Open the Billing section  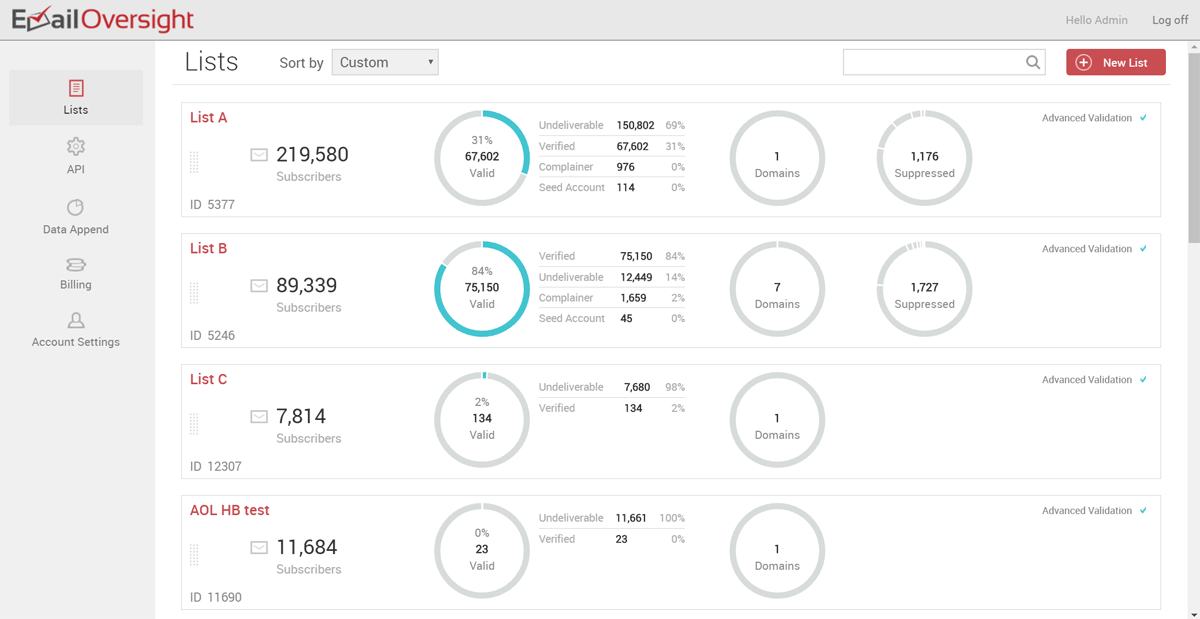(75, 273)
